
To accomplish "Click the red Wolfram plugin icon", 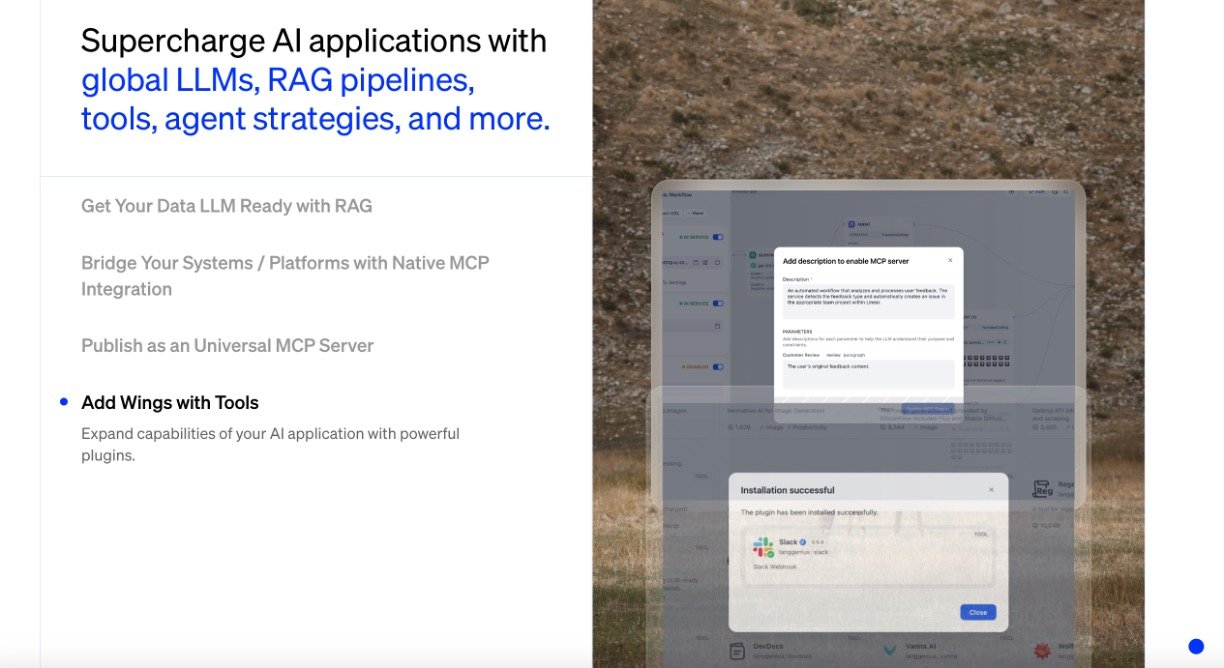I will (1041, 651).
